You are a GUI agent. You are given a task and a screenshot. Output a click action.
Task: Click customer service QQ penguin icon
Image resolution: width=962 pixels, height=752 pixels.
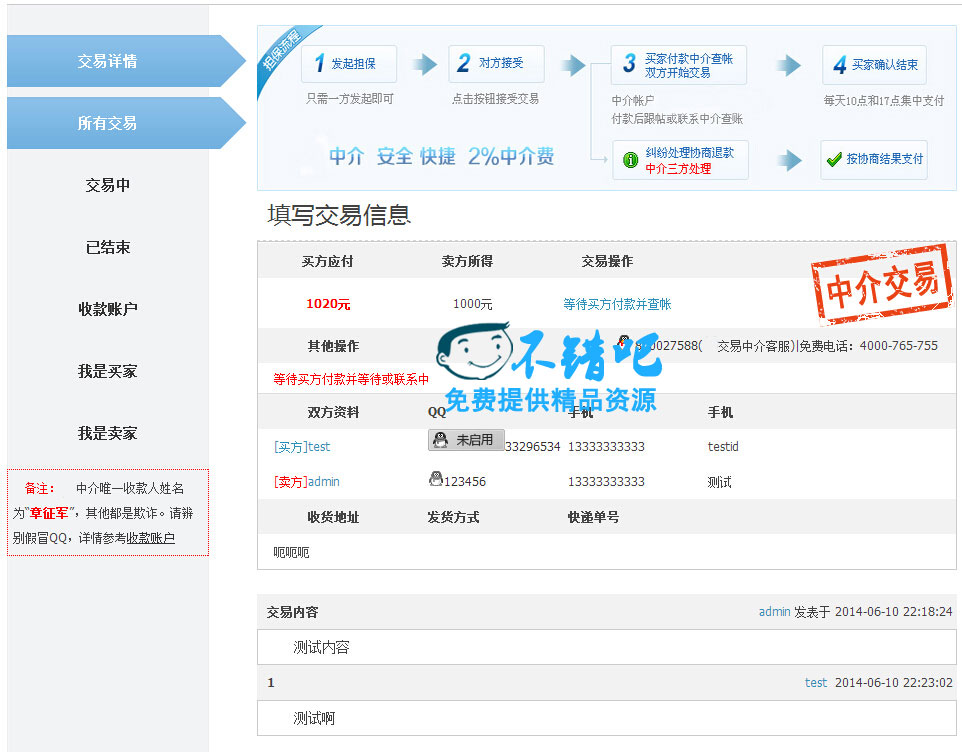click(624, 342)
